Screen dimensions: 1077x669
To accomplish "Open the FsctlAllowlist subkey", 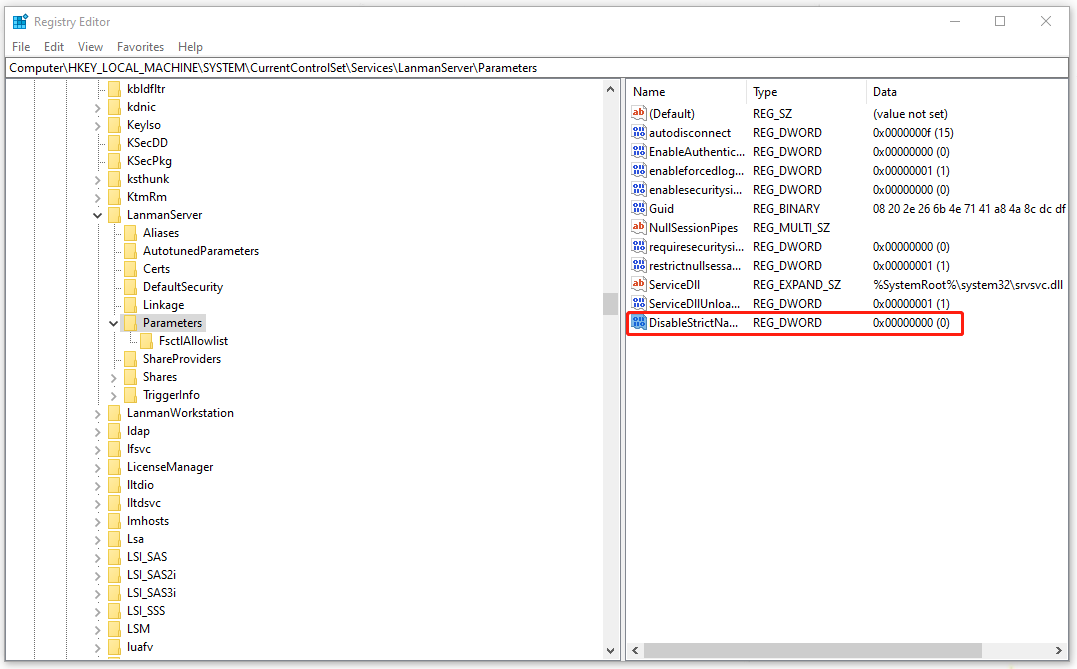I will (x=196, y=340).
